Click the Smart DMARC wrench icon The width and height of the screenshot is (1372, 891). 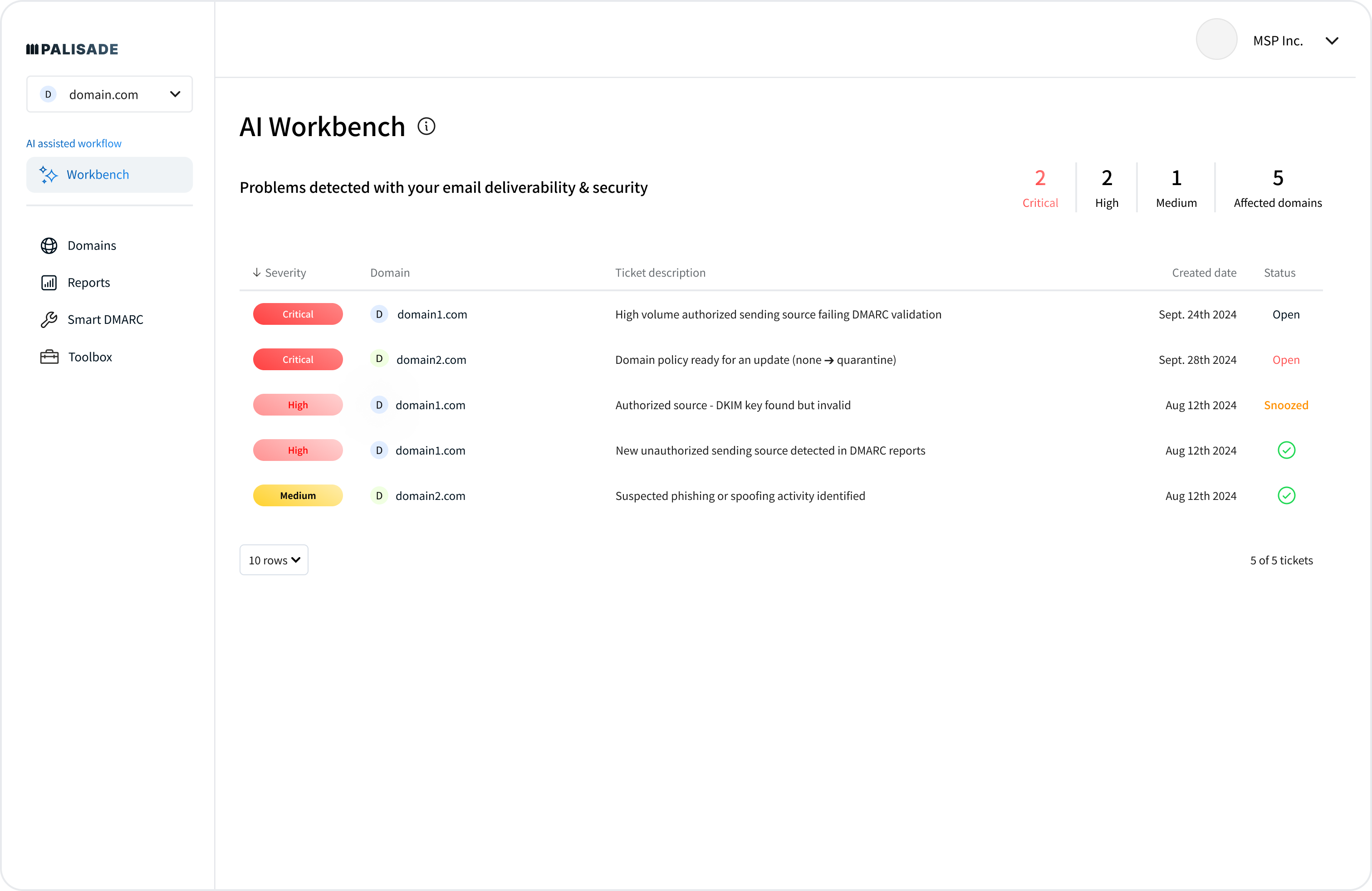[49, 319]
